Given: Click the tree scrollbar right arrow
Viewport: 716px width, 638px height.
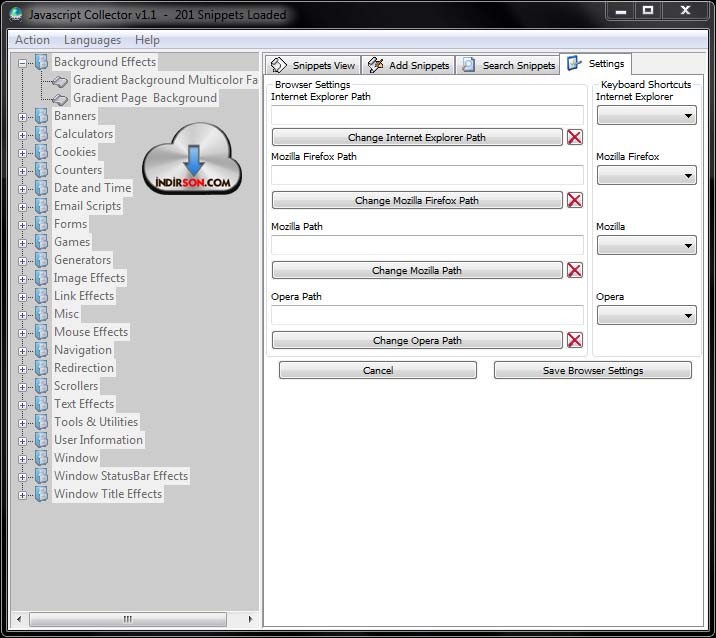Looking at the screenshot, I should [250, 619].
